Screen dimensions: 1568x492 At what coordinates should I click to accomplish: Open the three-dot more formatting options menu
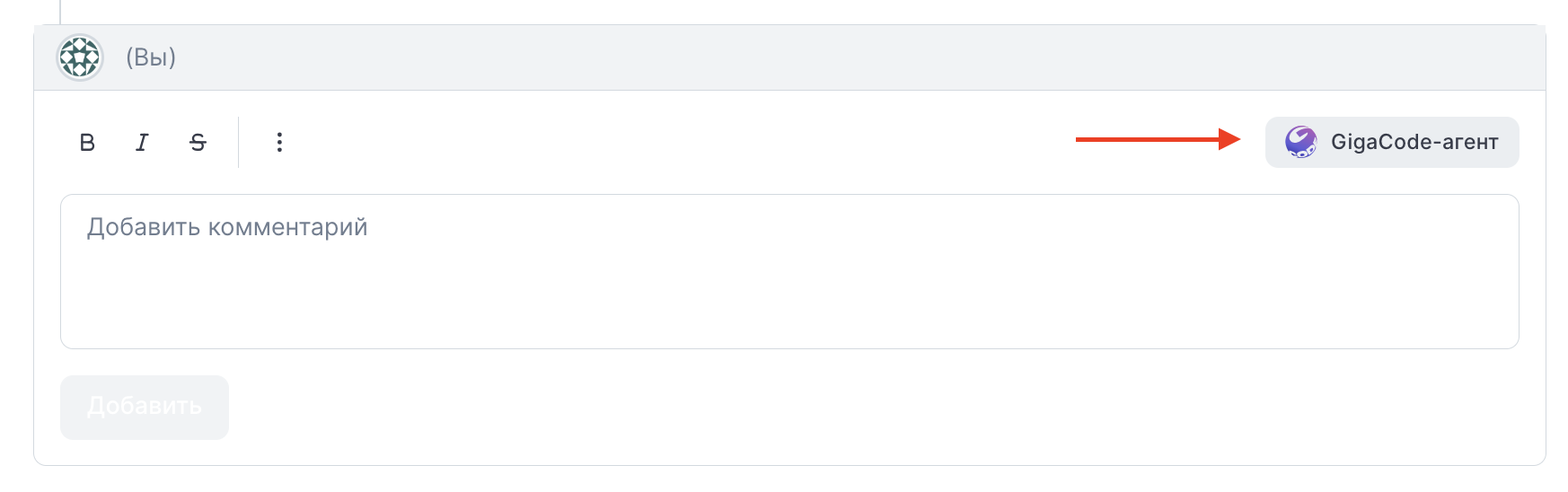[x=279, y=142]
